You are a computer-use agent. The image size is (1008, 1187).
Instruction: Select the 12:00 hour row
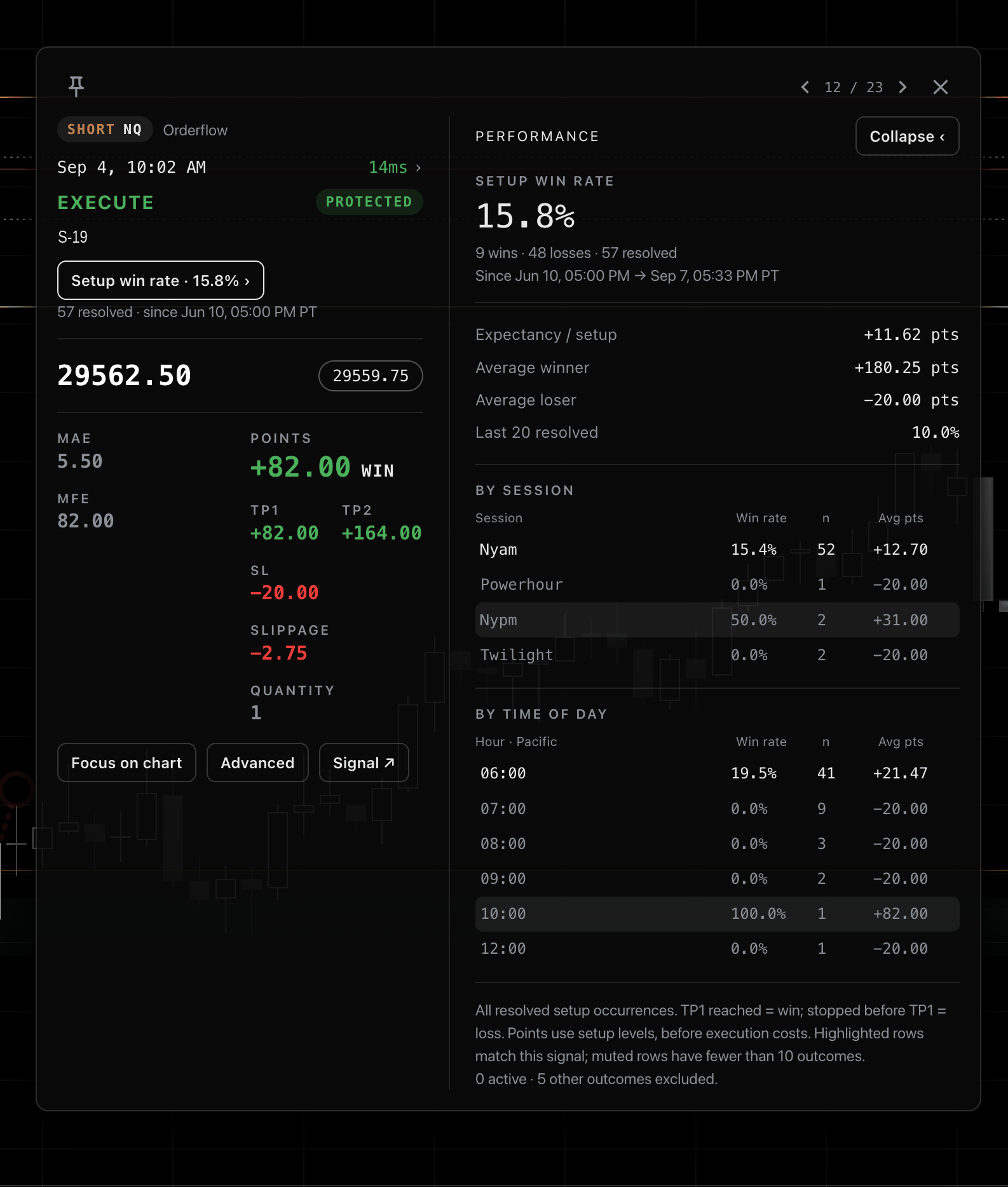coord(717,949)
